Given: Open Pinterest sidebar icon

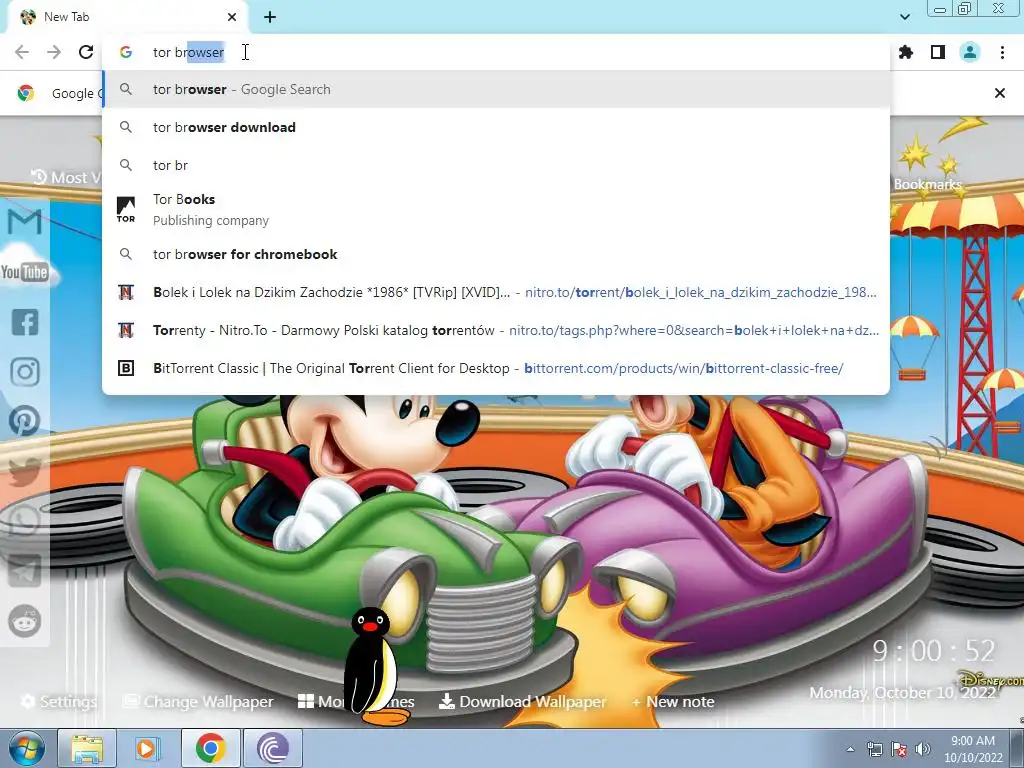Looking at the screenshot, I should click(x=24, y=421).
